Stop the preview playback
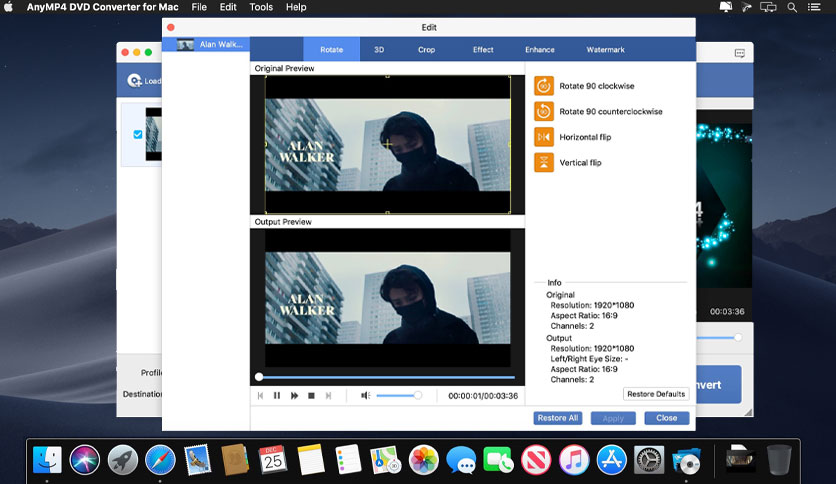This screenshot has height=484, width=836. [311, 396]
